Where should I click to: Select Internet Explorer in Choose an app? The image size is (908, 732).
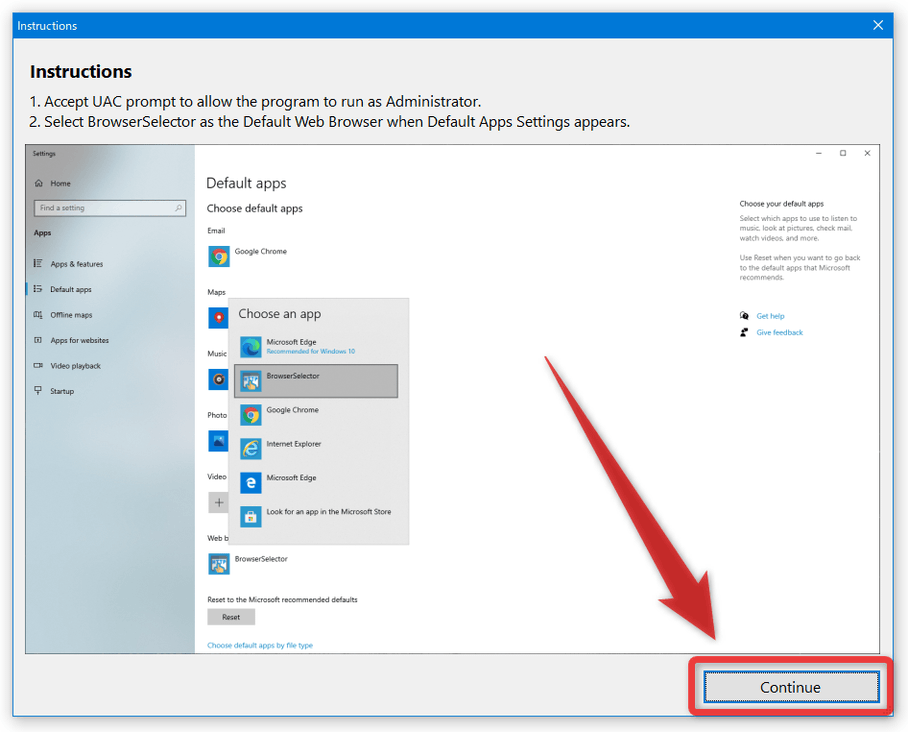click(x=316, y=449)
